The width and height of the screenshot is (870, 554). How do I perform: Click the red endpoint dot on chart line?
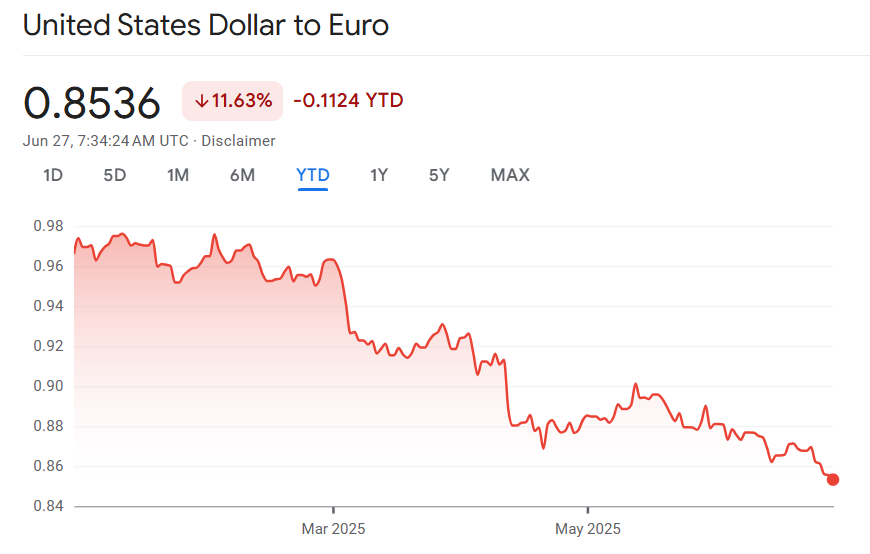click(x=833, y=479)
